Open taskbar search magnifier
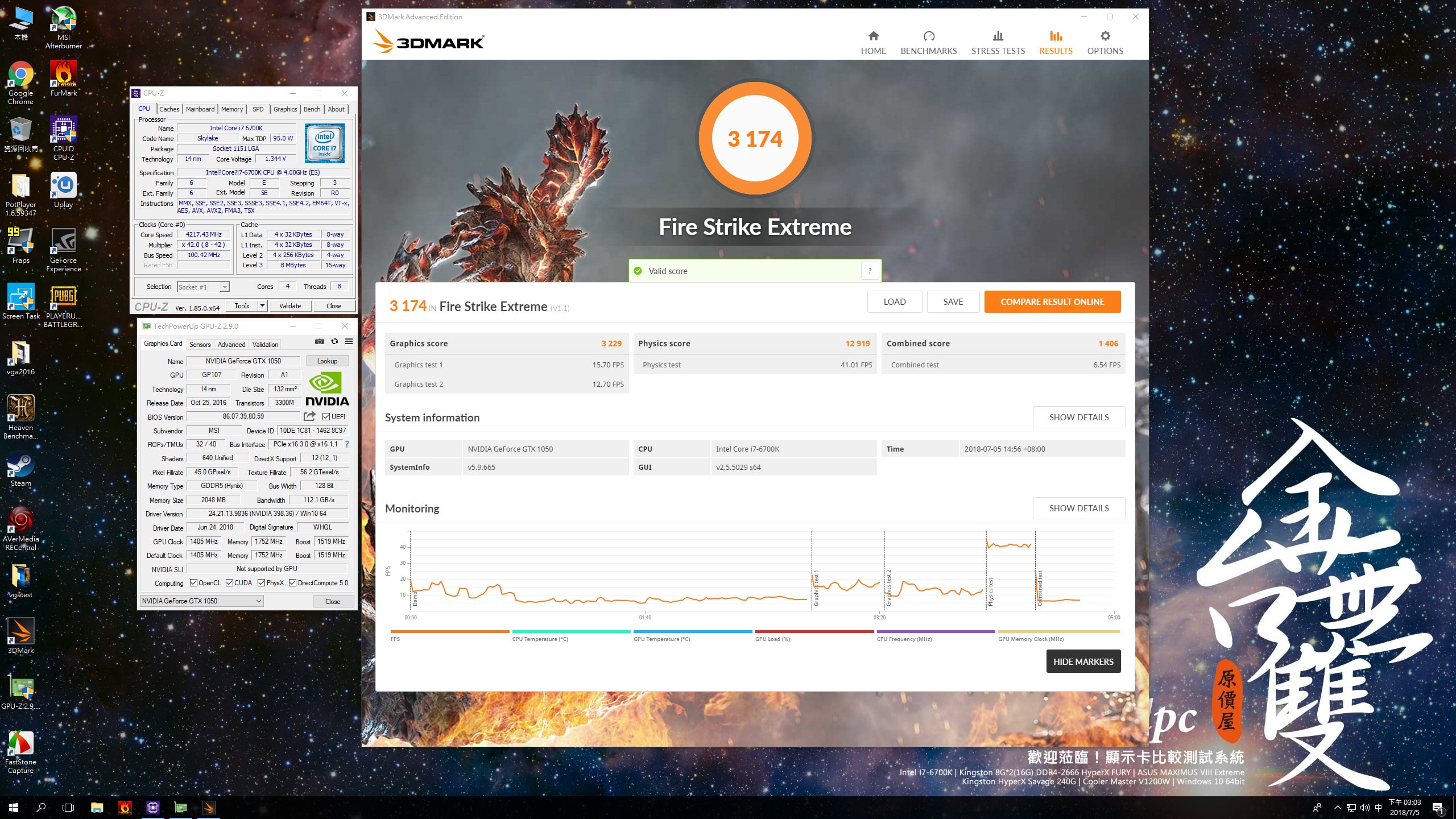 pos(41,807)
